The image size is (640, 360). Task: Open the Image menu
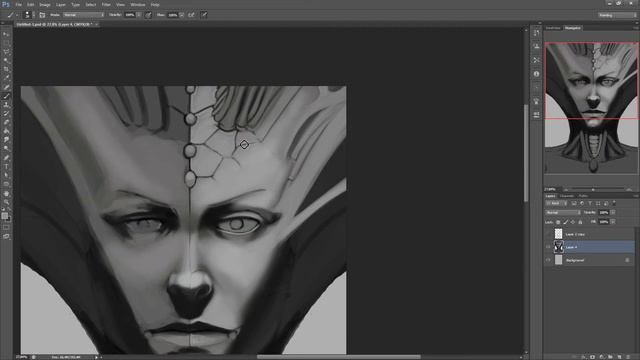pyautogui.click(x=45, y=4)
